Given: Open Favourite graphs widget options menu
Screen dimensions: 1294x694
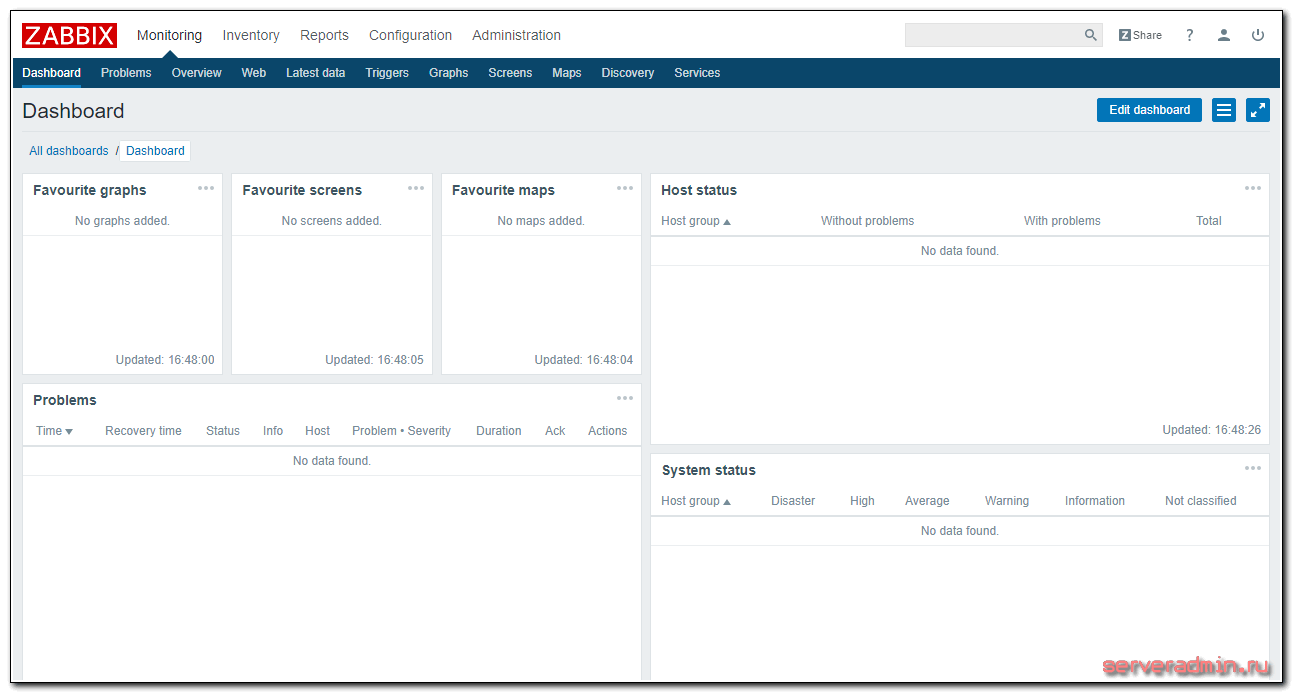Looking at the screenshot, I should 206,188.
